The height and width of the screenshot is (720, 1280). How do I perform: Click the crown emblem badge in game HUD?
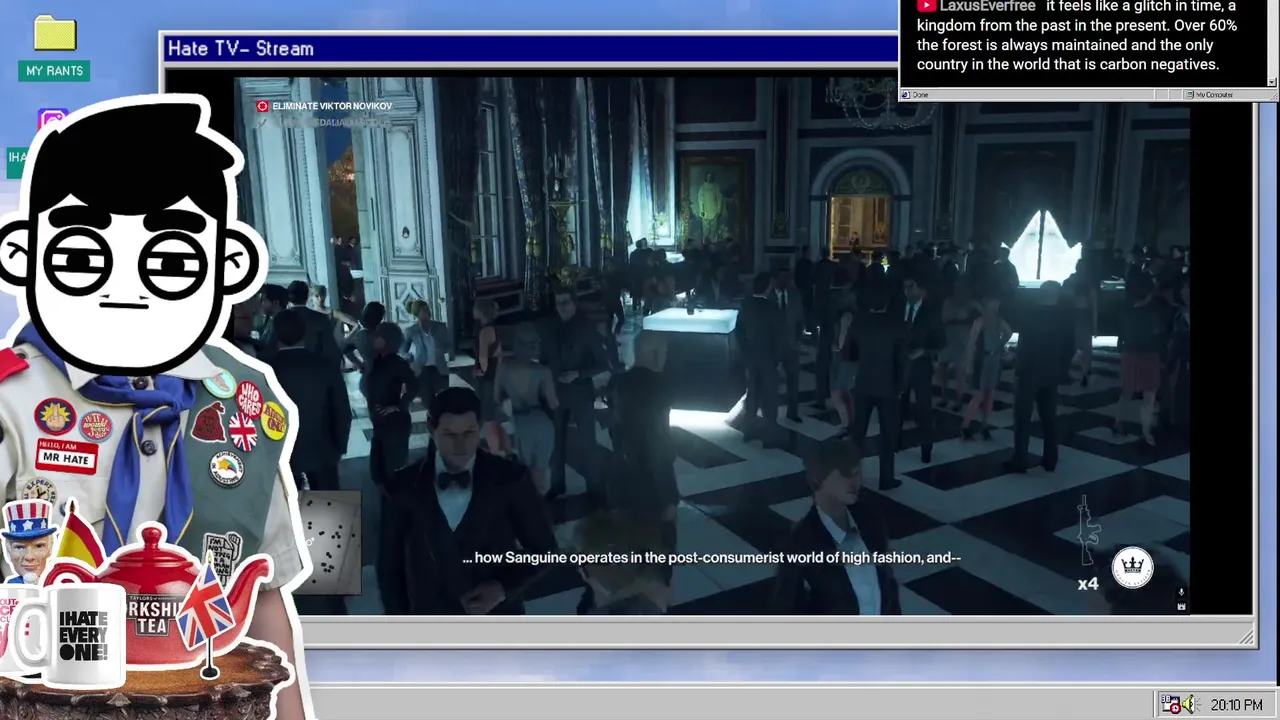[1132, 568]
